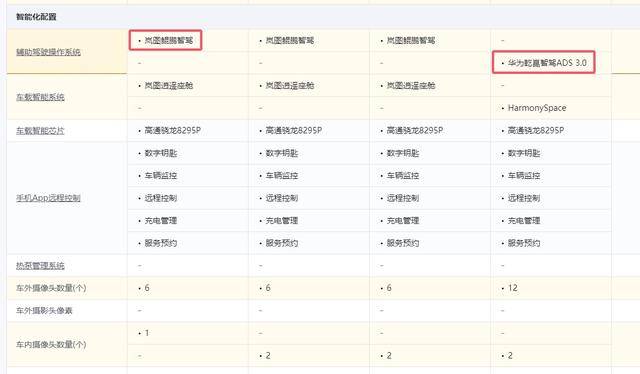Open the 辅助驾驶操作系统 row label link
Image resolution: width=640 pixels, height=374 pixels.
48,52
